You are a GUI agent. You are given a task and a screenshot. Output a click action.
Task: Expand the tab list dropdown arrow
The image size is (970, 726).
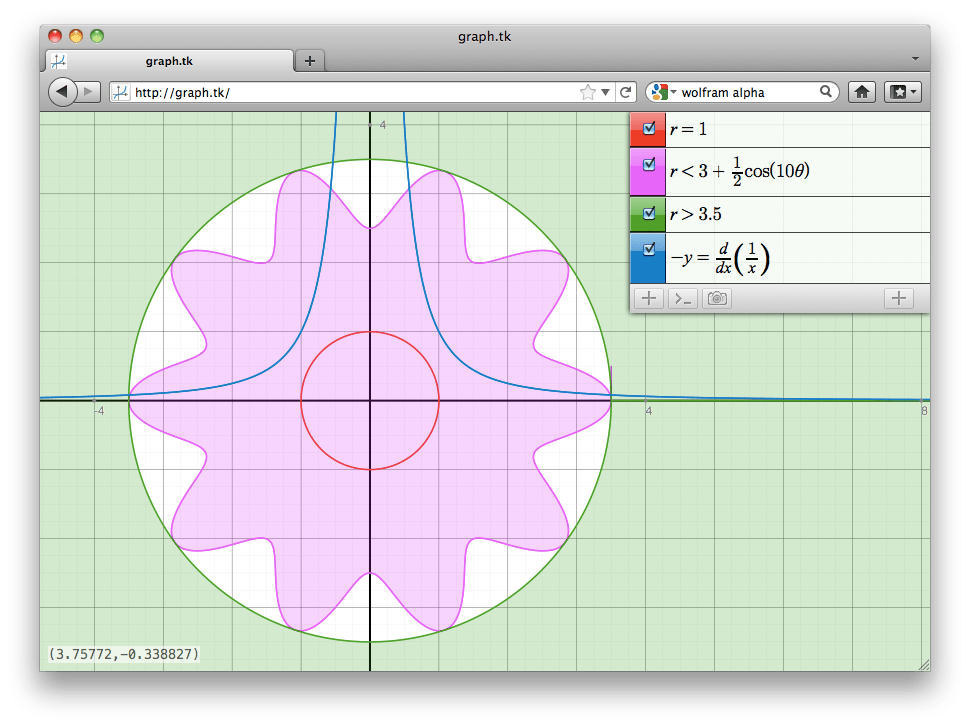[915, 59]
